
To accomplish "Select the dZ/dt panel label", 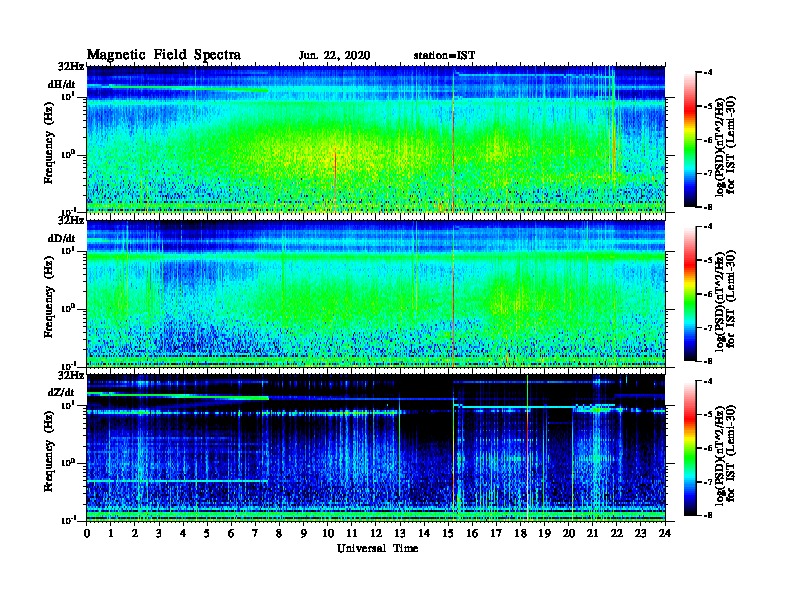I will click(x=61, y=392).
